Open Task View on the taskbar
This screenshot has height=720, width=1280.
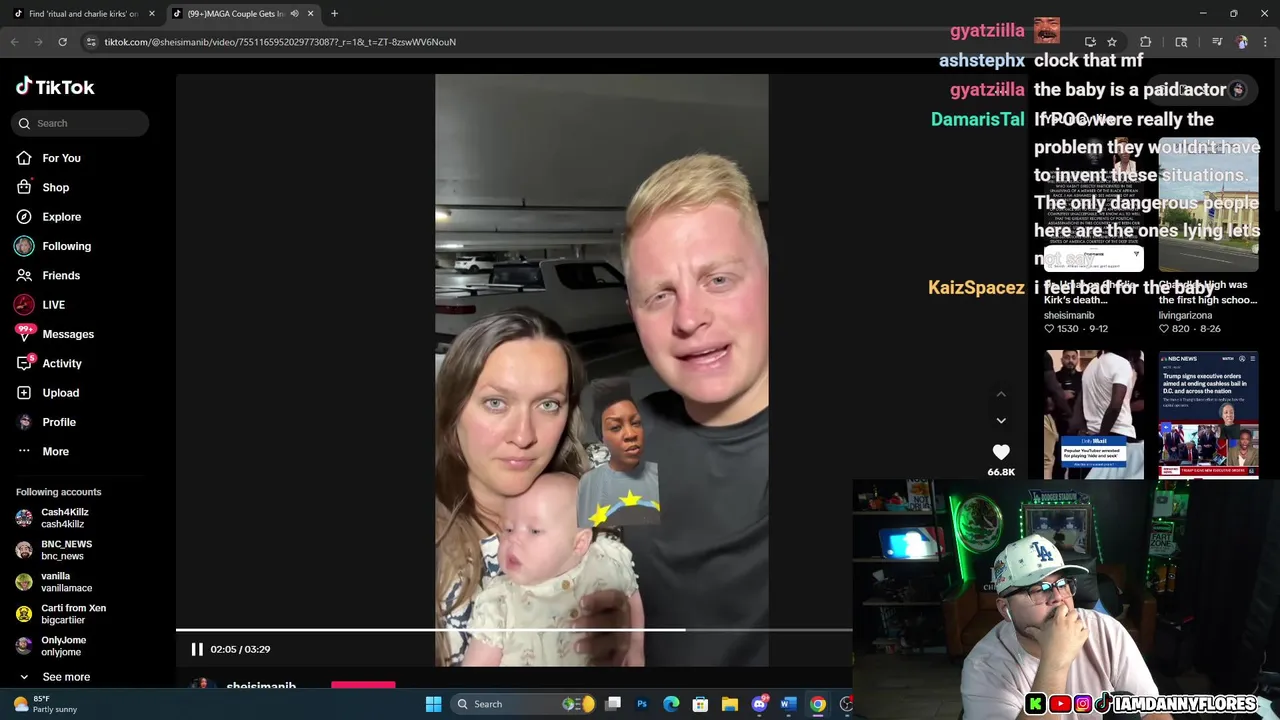point(613,704)
